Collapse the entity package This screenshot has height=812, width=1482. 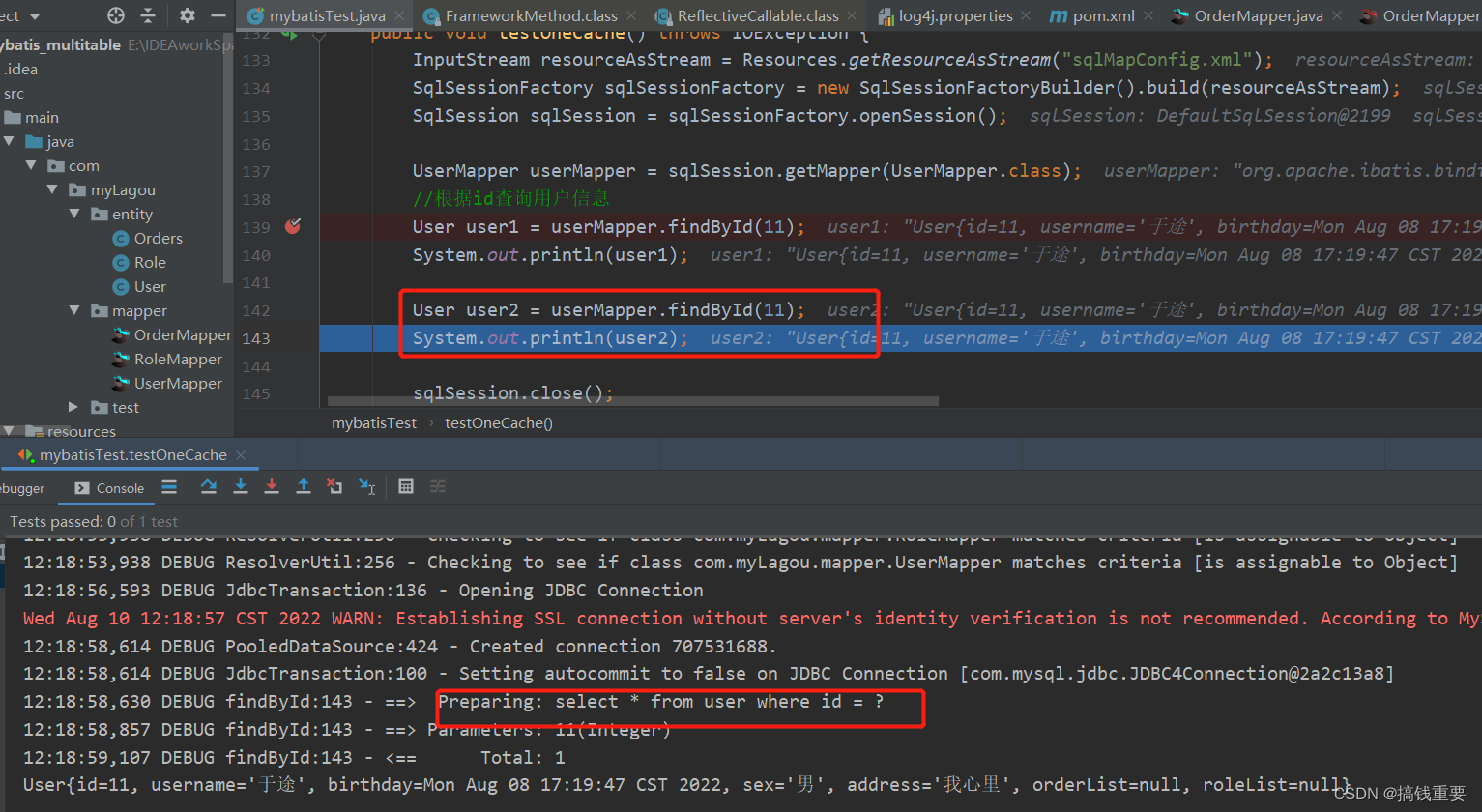[x=74, y=214]
